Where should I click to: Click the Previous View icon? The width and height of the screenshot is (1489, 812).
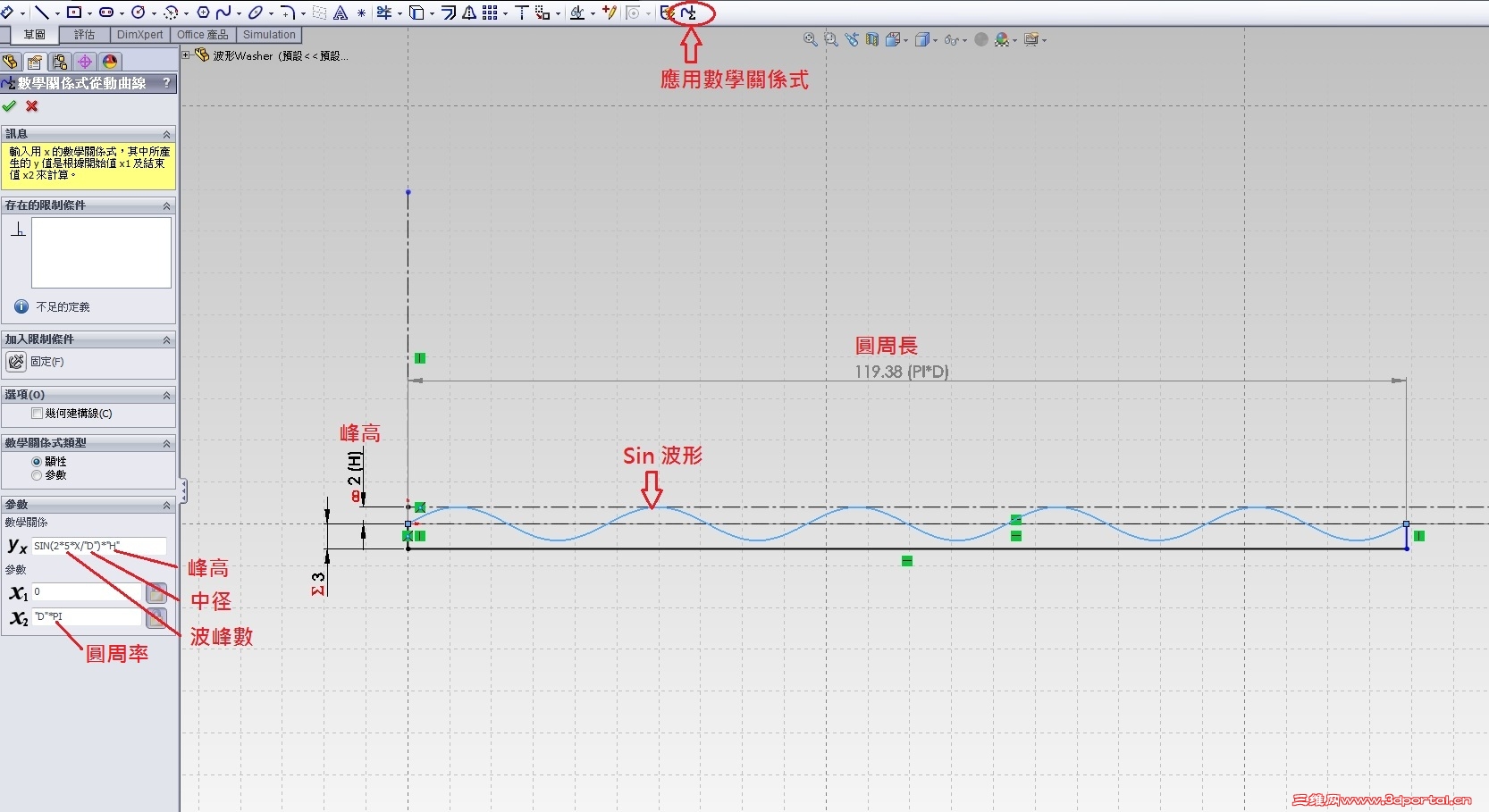tap(852, 39)
